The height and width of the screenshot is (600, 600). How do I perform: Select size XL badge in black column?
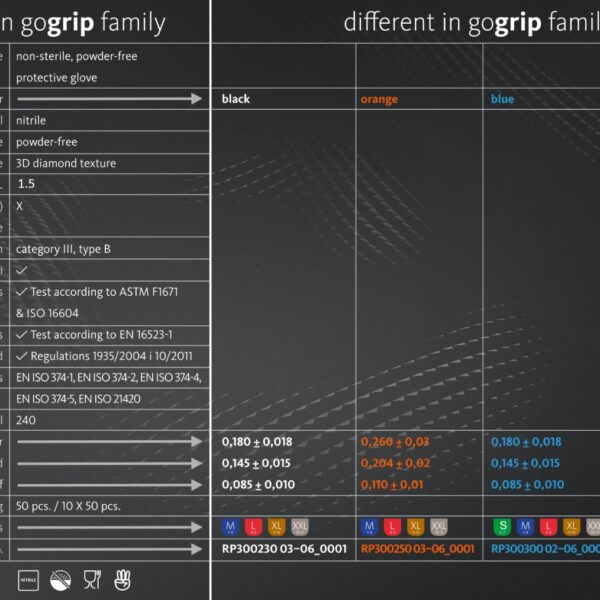276,527
